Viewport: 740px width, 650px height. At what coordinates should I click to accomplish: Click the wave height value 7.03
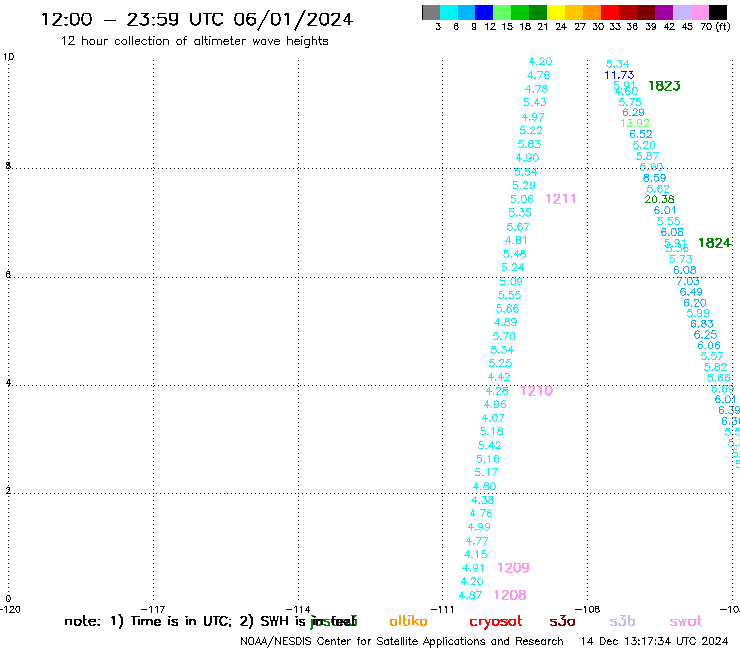click(688, 281)
